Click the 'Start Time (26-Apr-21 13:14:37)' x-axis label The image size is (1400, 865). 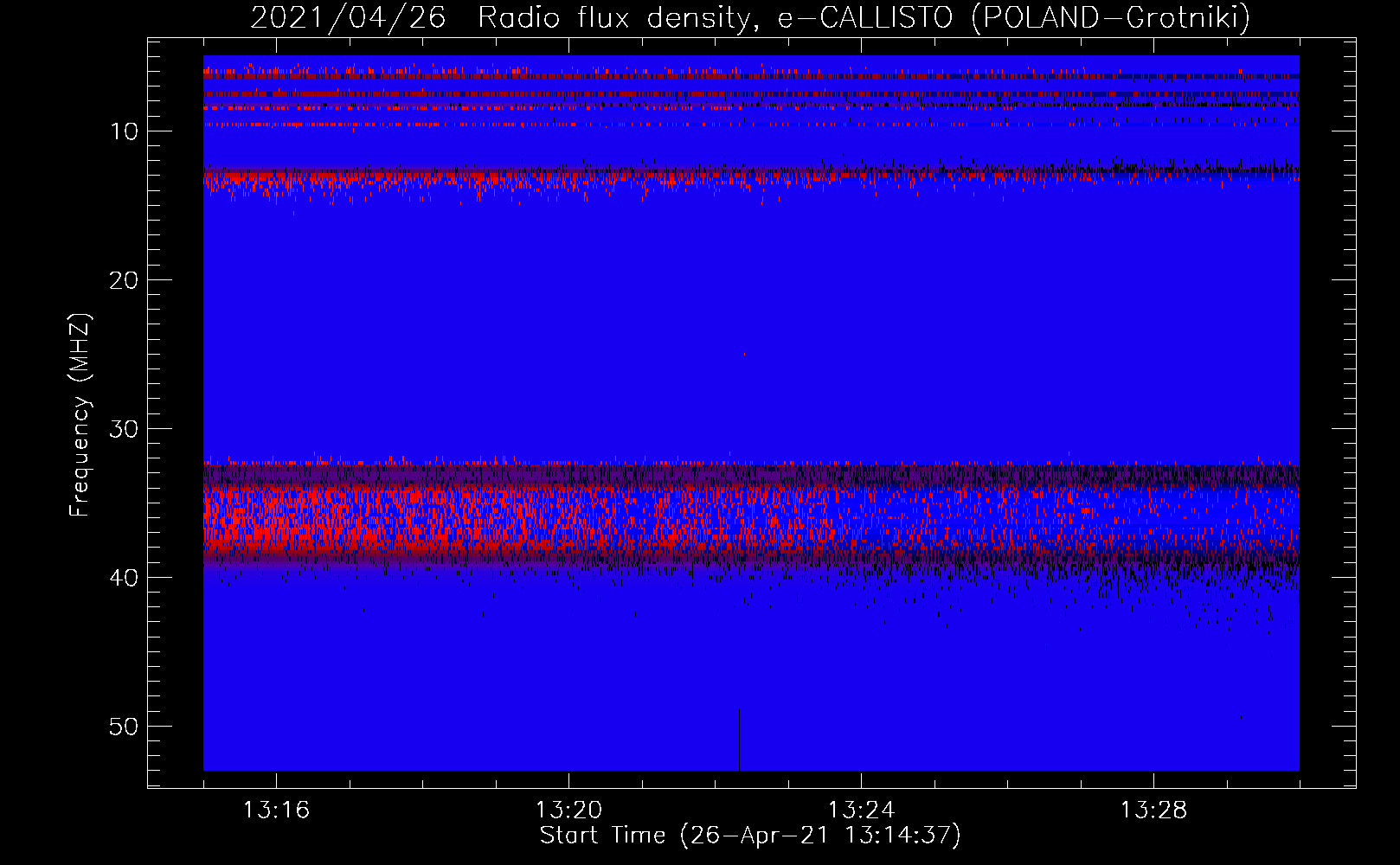coord(750,836)
